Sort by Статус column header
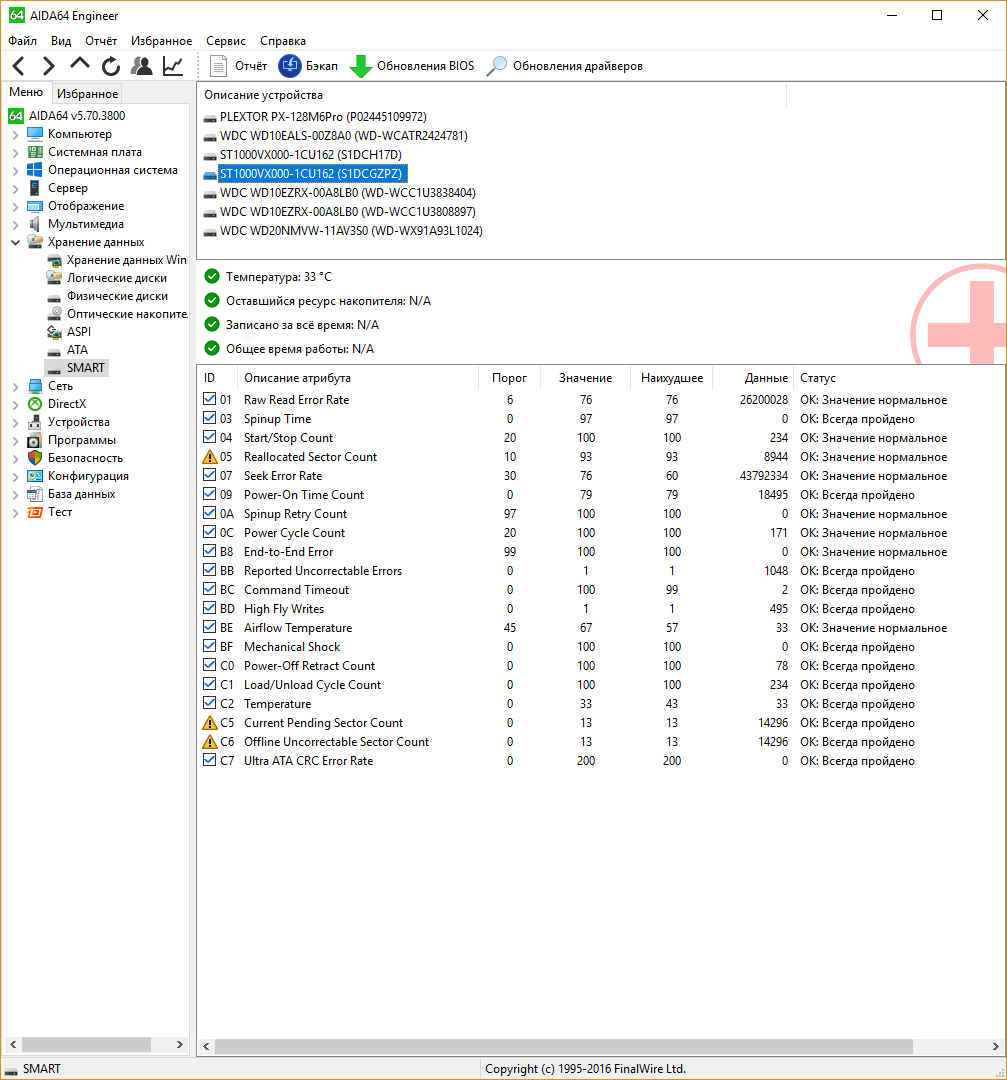 (897, 377)
